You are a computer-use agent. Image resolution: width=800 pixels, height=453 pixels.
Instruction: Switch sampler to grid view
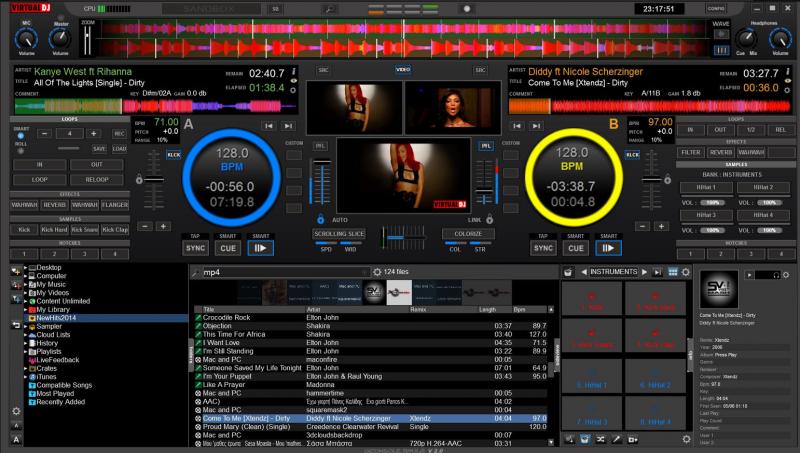point(673,272)
